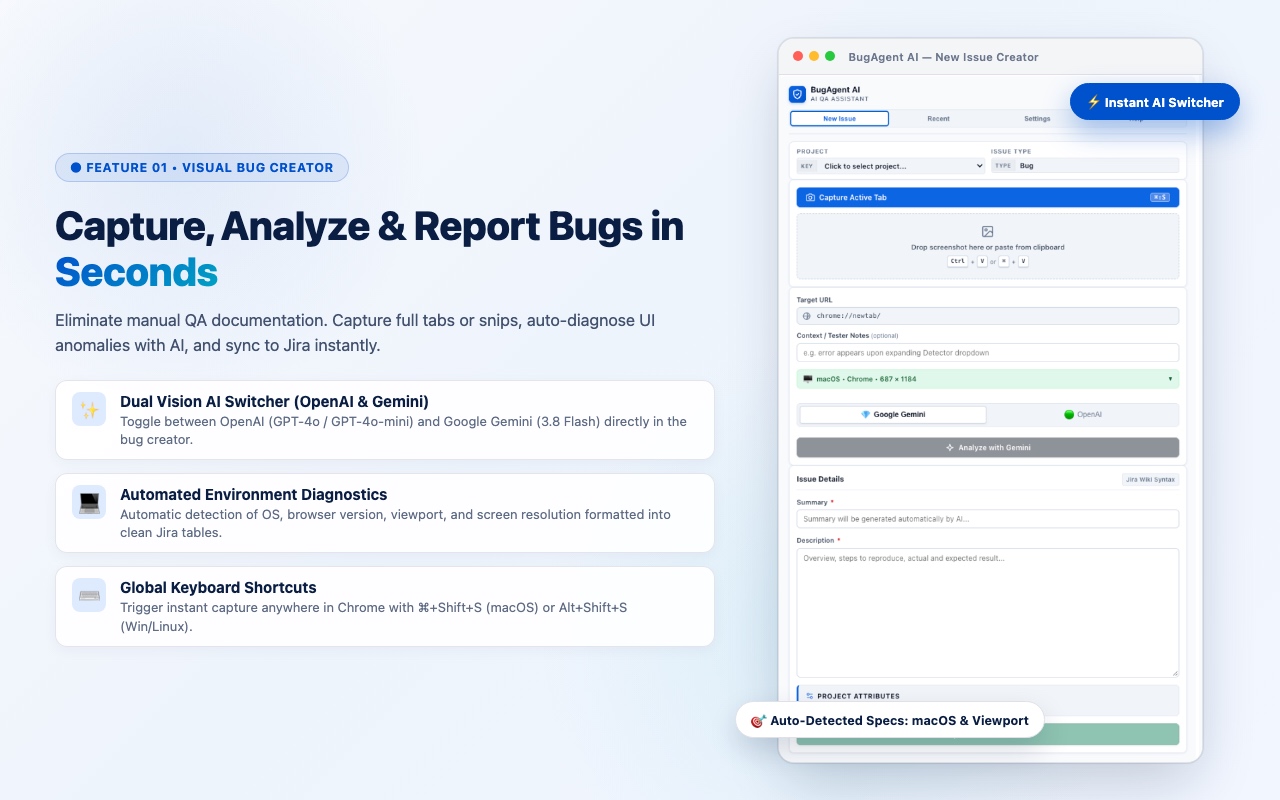
Task: Click into the Context / Tester Notes field
Action: pos(988,352)
